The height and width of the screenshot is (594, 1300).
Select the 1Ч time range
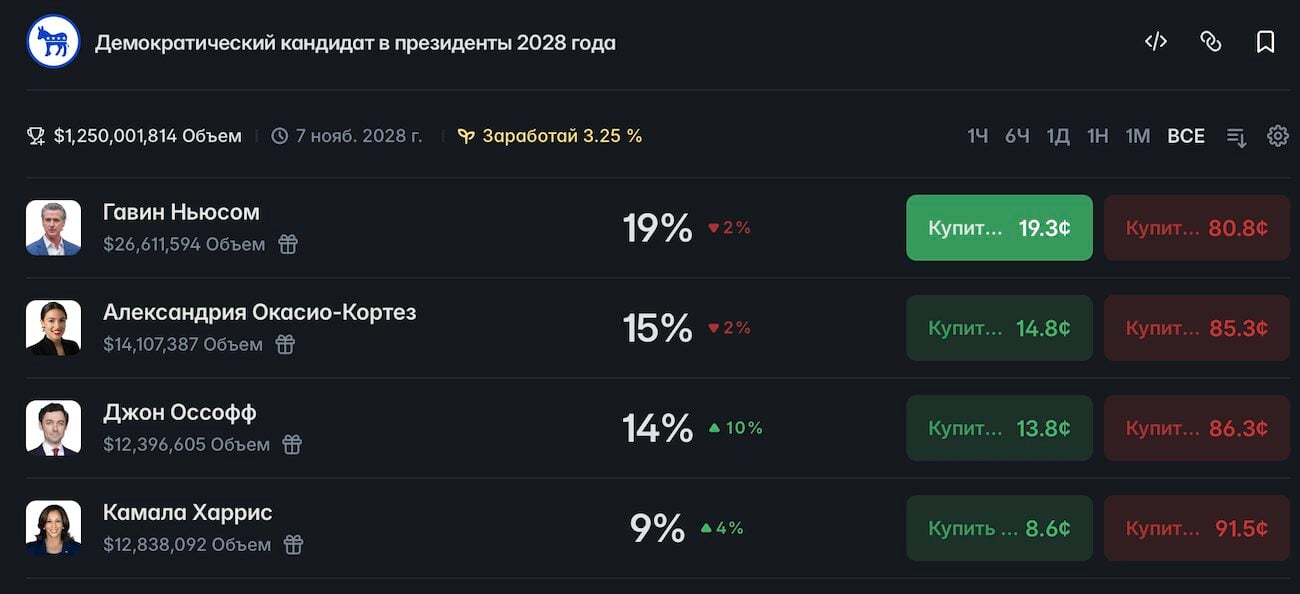pos(978,136)
